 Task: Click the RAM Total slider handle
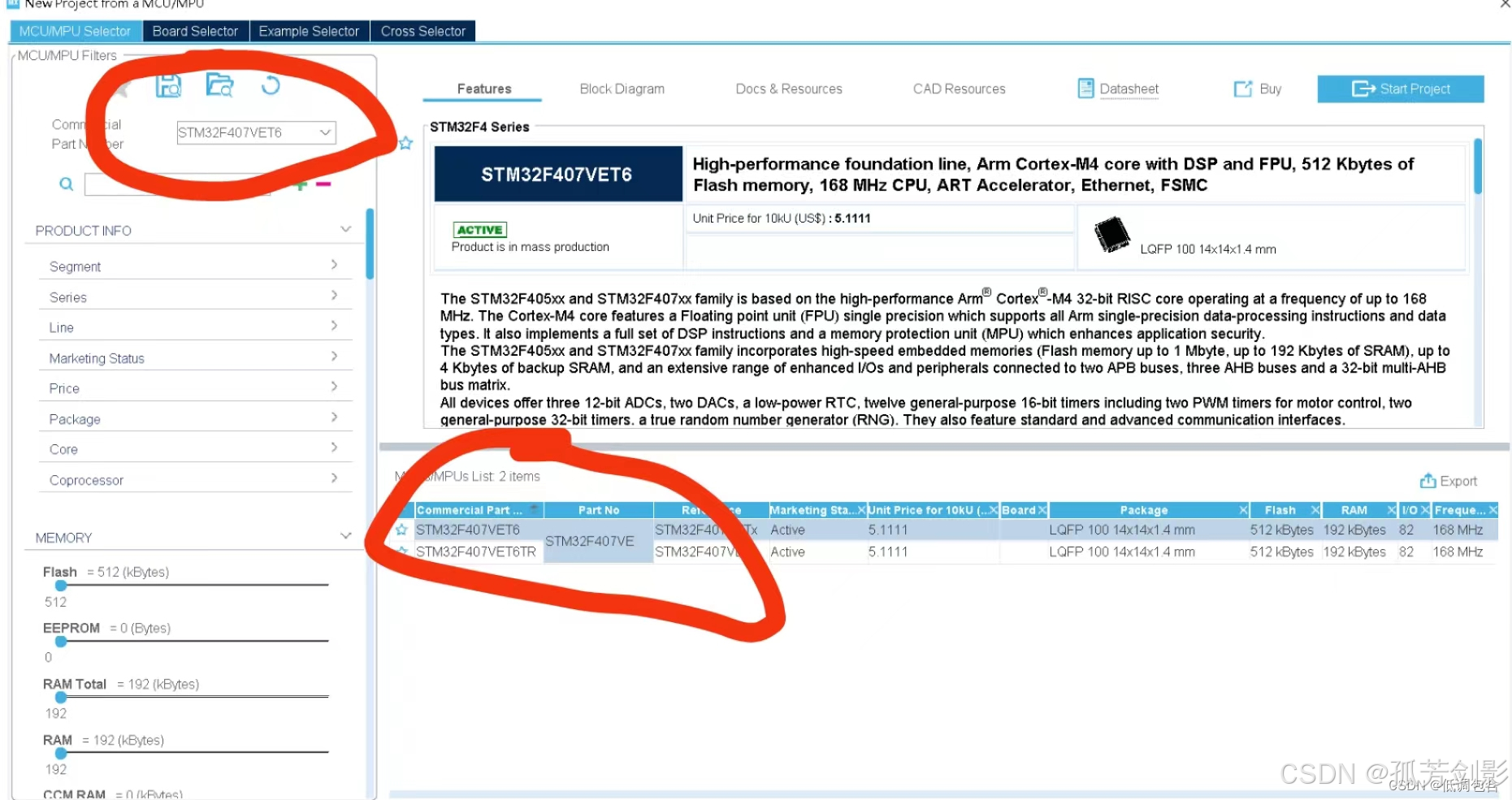click(x=61, y=698)
